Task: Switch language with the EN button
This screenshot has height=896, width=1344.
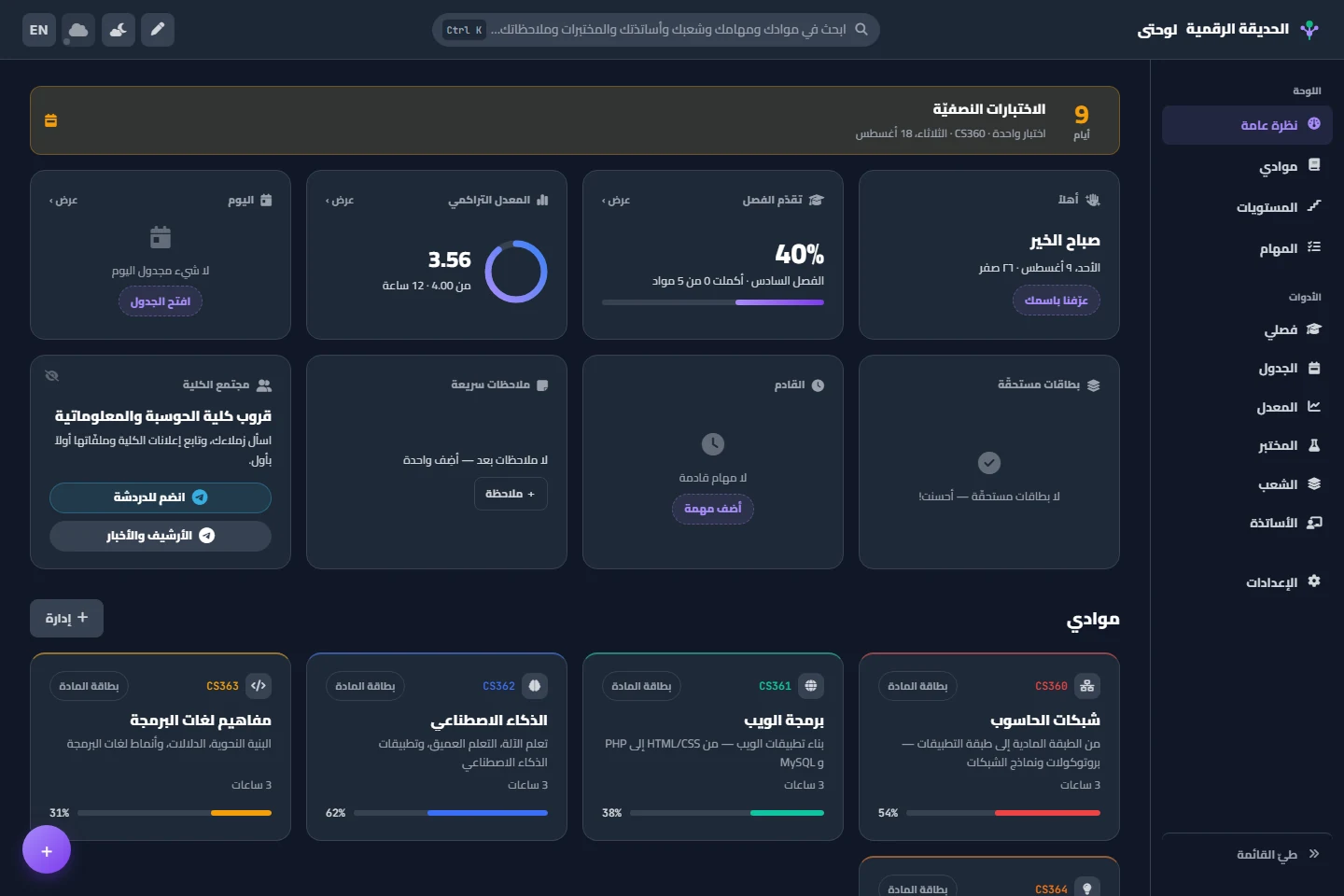Action: tap(39, 30)
